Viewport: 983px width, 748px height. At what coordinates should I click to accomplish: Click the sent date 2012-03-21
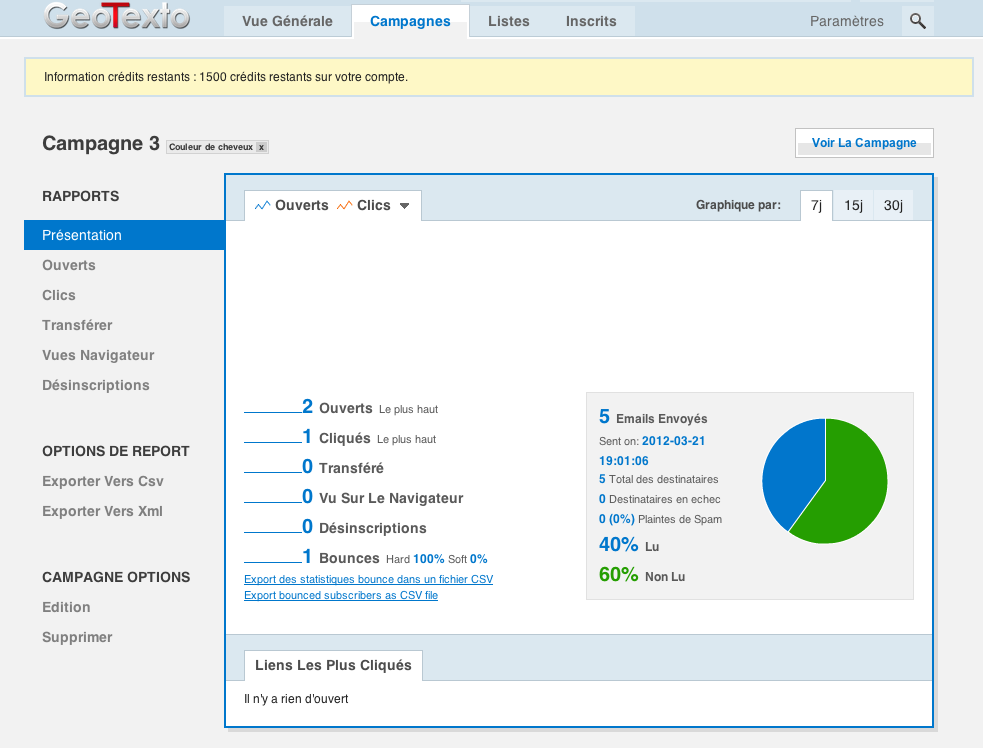[x=673, y=441]
